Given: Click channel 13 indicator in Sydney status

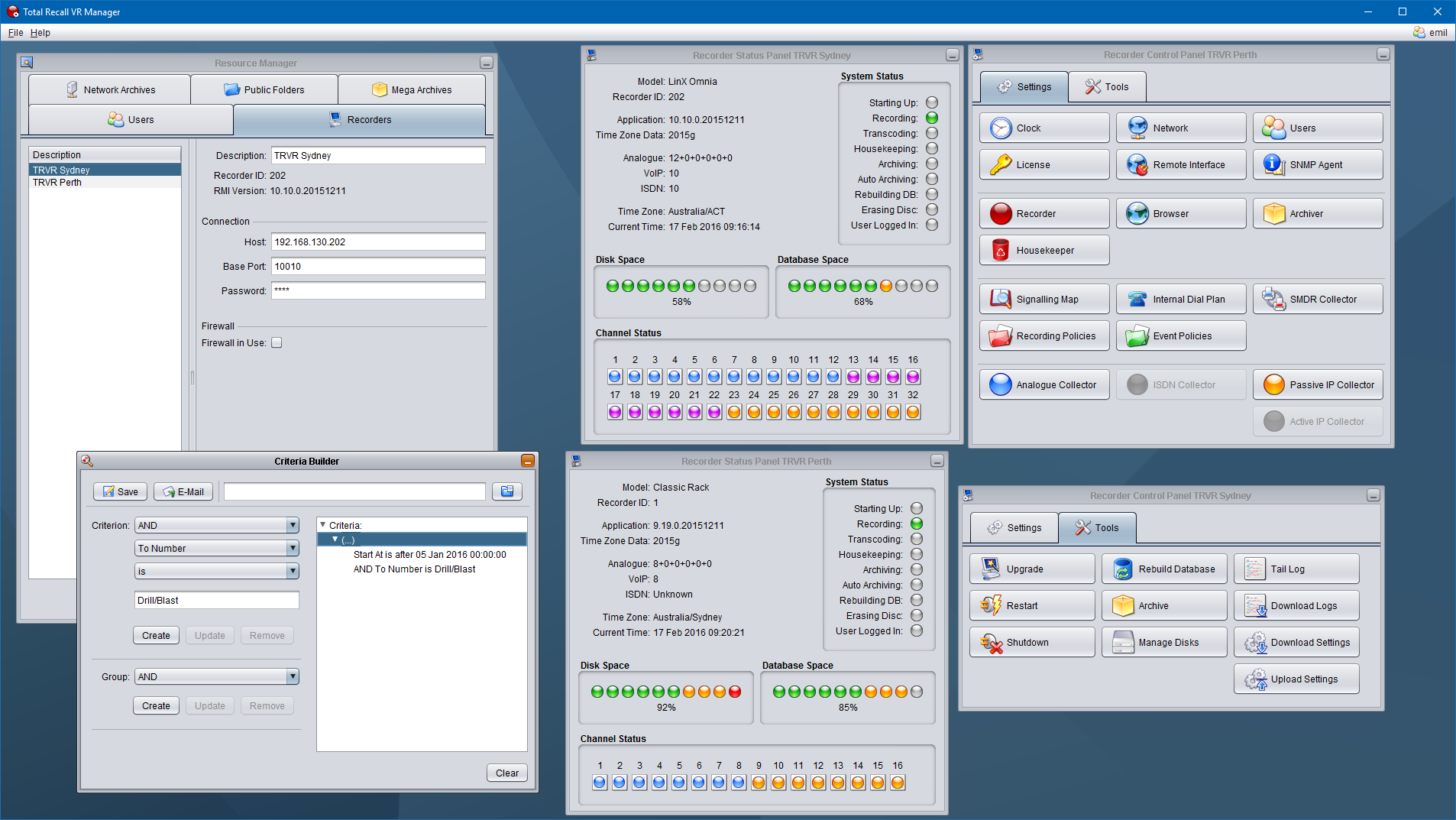Looking at the screenshot, I should coord(853,377).
